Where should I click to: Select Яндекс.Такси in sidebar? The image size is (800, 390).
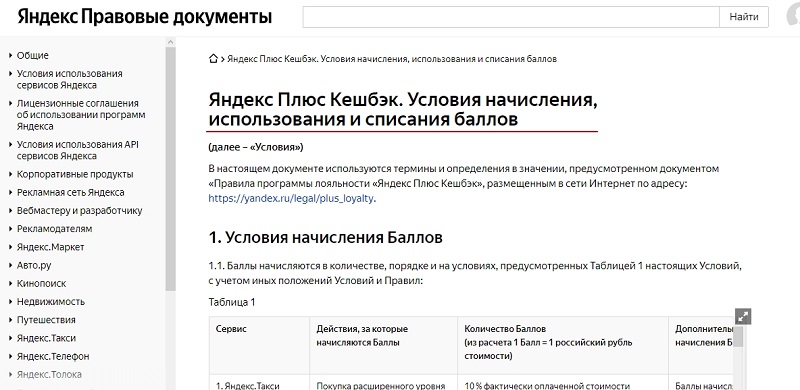click(46, 338)
